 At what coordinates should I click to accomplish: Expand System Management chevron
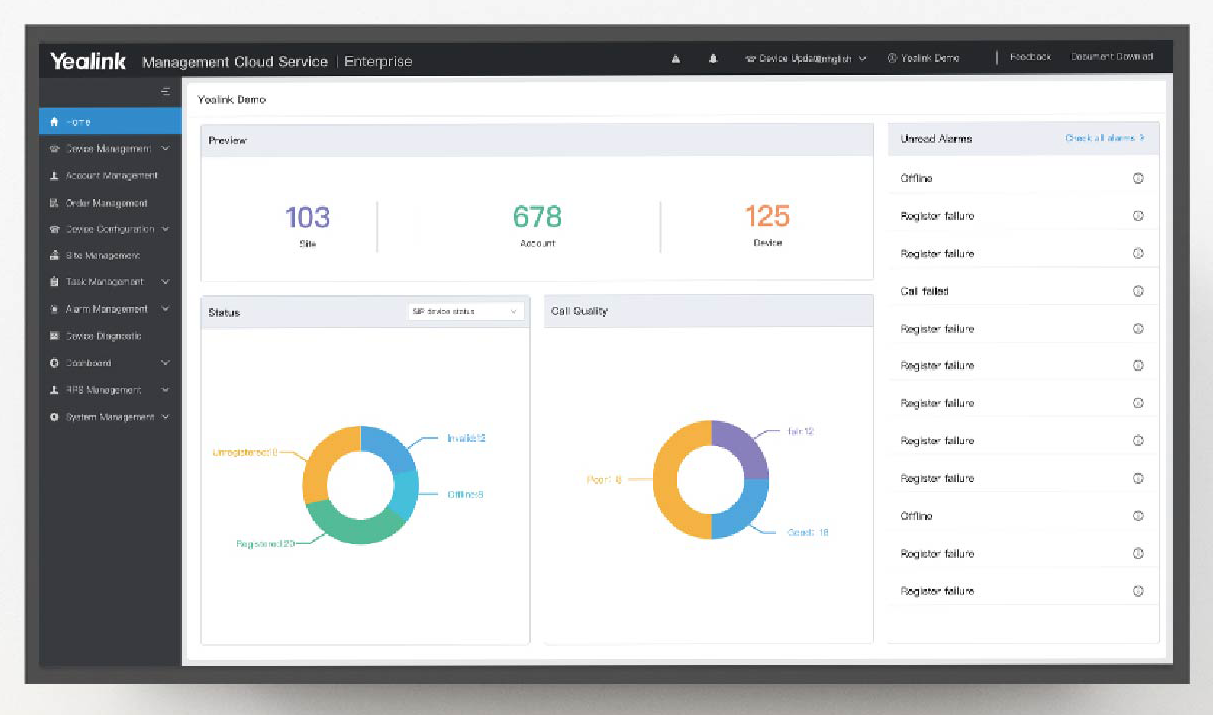[165, 417]
